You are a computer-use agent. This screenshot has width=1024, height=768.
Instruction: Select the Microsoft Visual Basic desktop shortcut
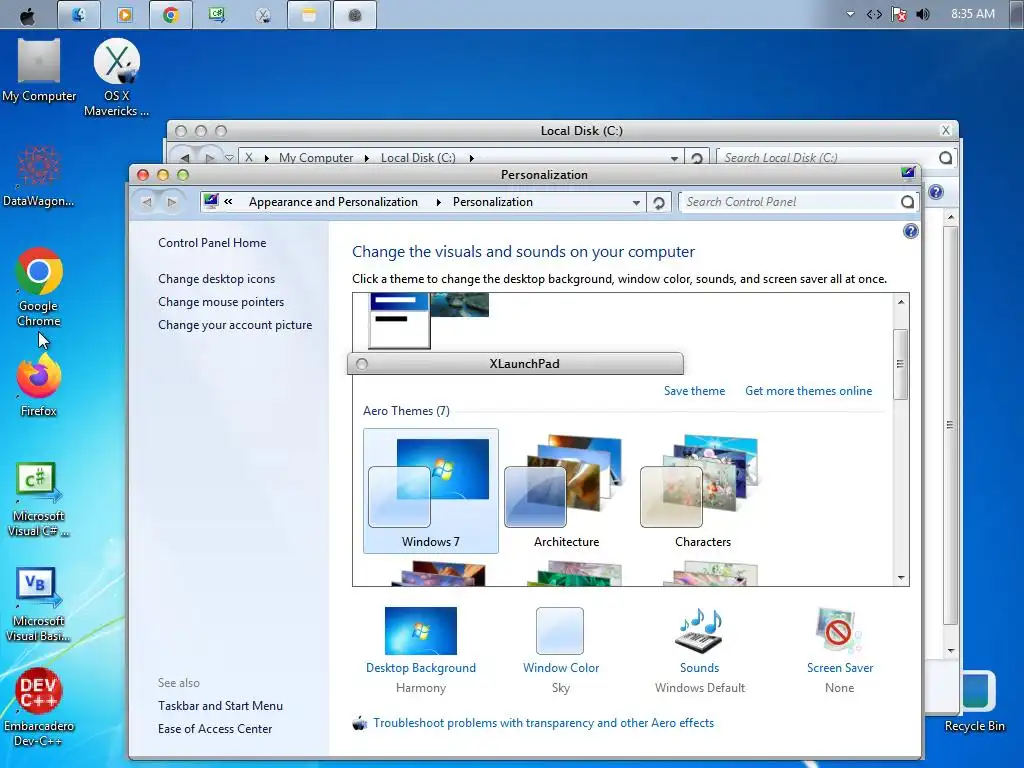point(38,604)
